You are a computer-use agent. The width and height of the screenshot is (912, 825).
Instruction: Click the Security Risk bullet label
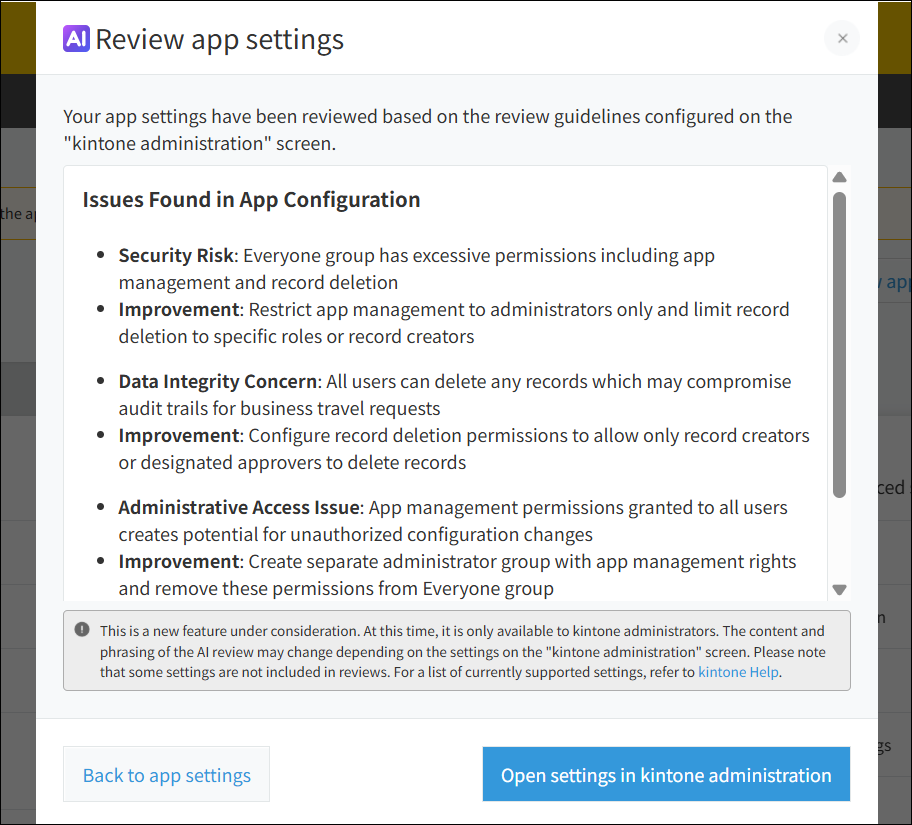point(176,255)
